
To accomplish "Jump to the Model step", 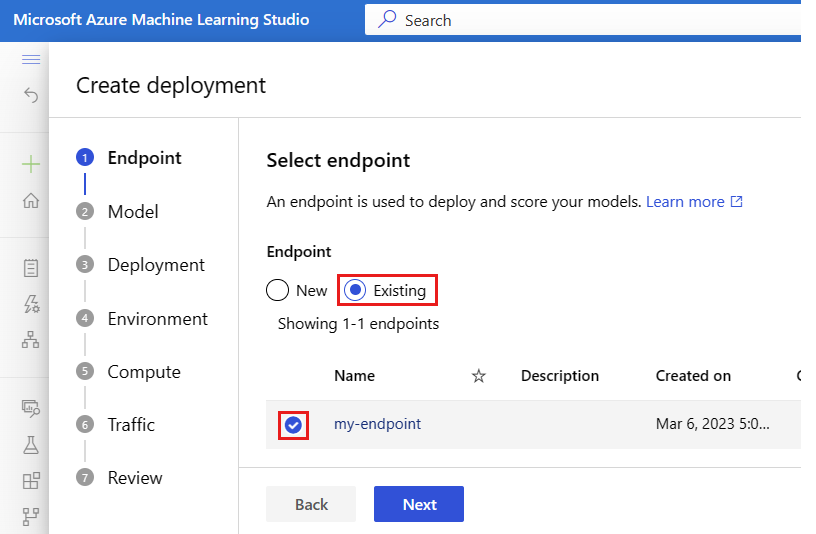I will coord(132,212).
